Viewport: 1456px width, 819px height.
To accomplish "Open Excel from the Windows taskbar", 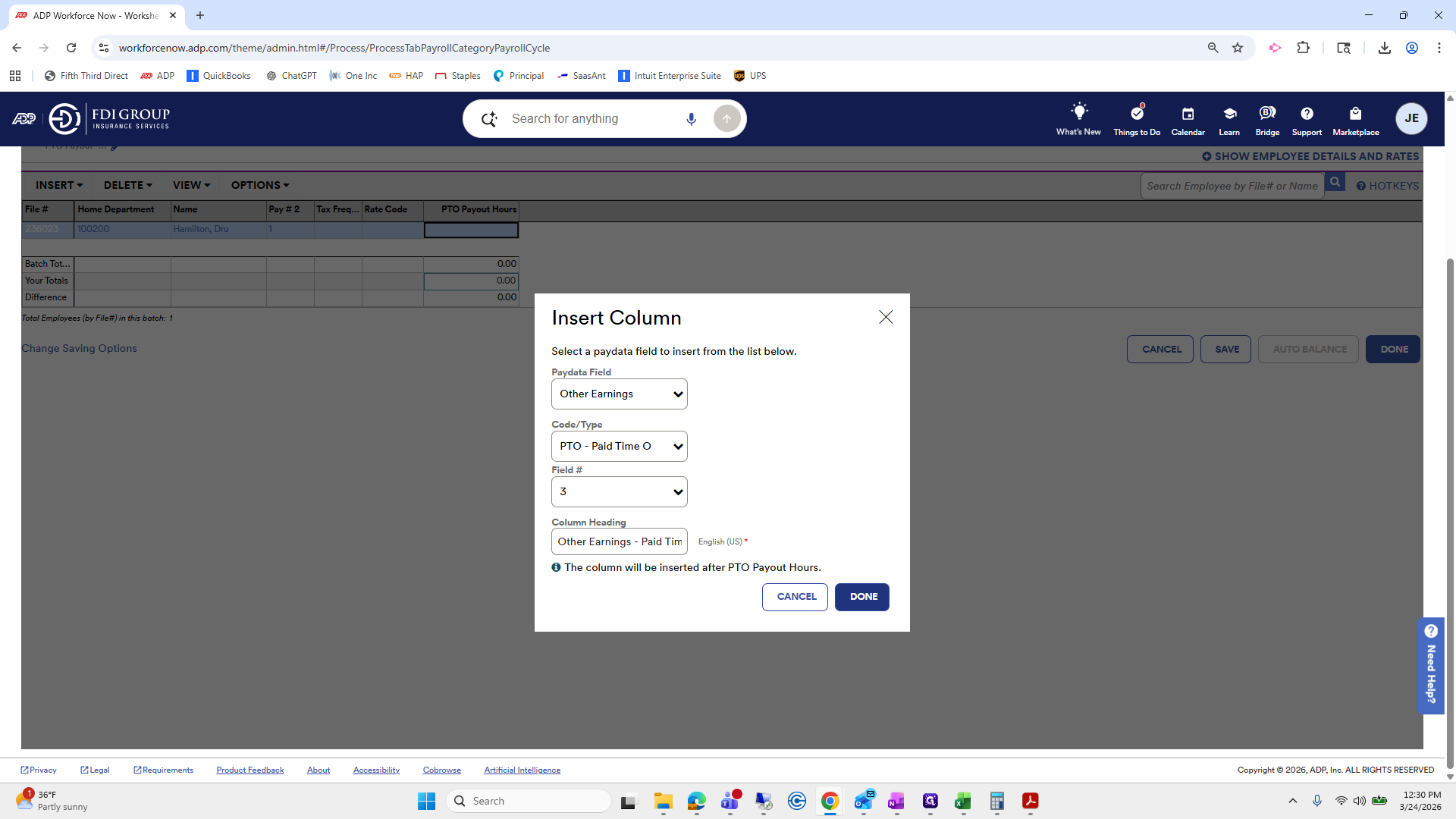I will pyautogui.click(x=963, y=802).
